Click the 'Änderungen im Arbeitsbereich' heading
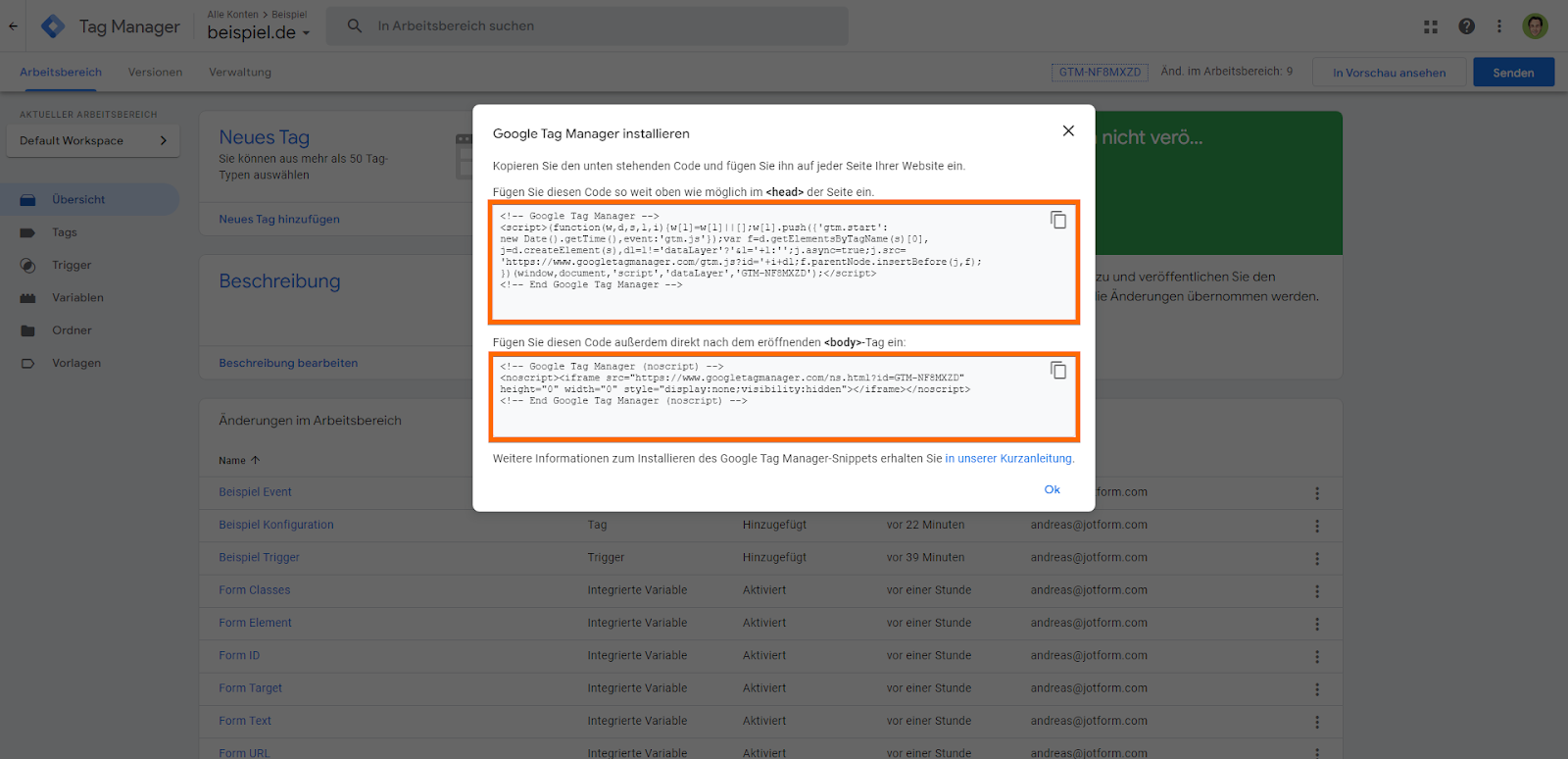 [x=310, y=421]
